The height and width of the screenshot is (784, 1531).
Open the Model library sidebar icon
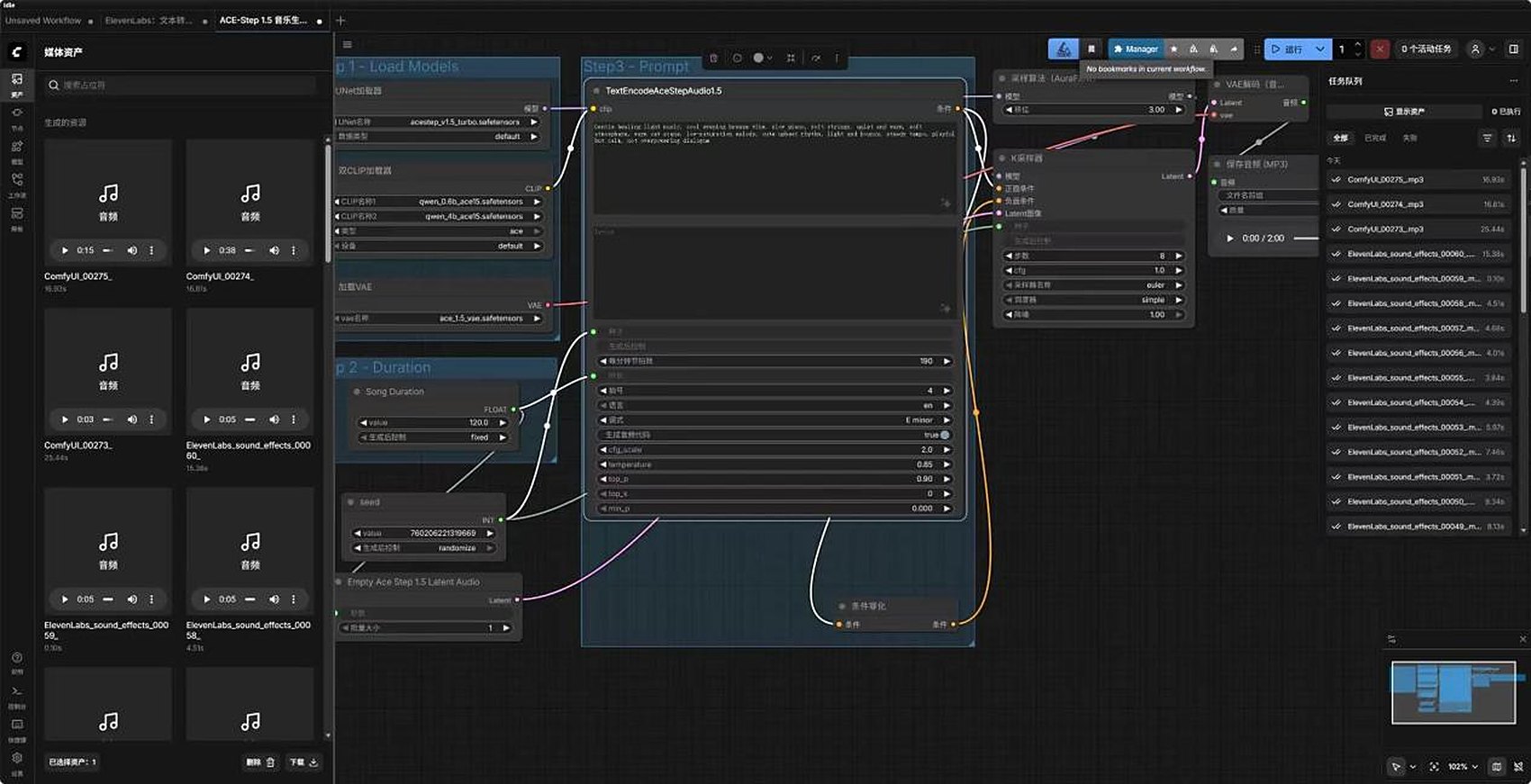17,150
